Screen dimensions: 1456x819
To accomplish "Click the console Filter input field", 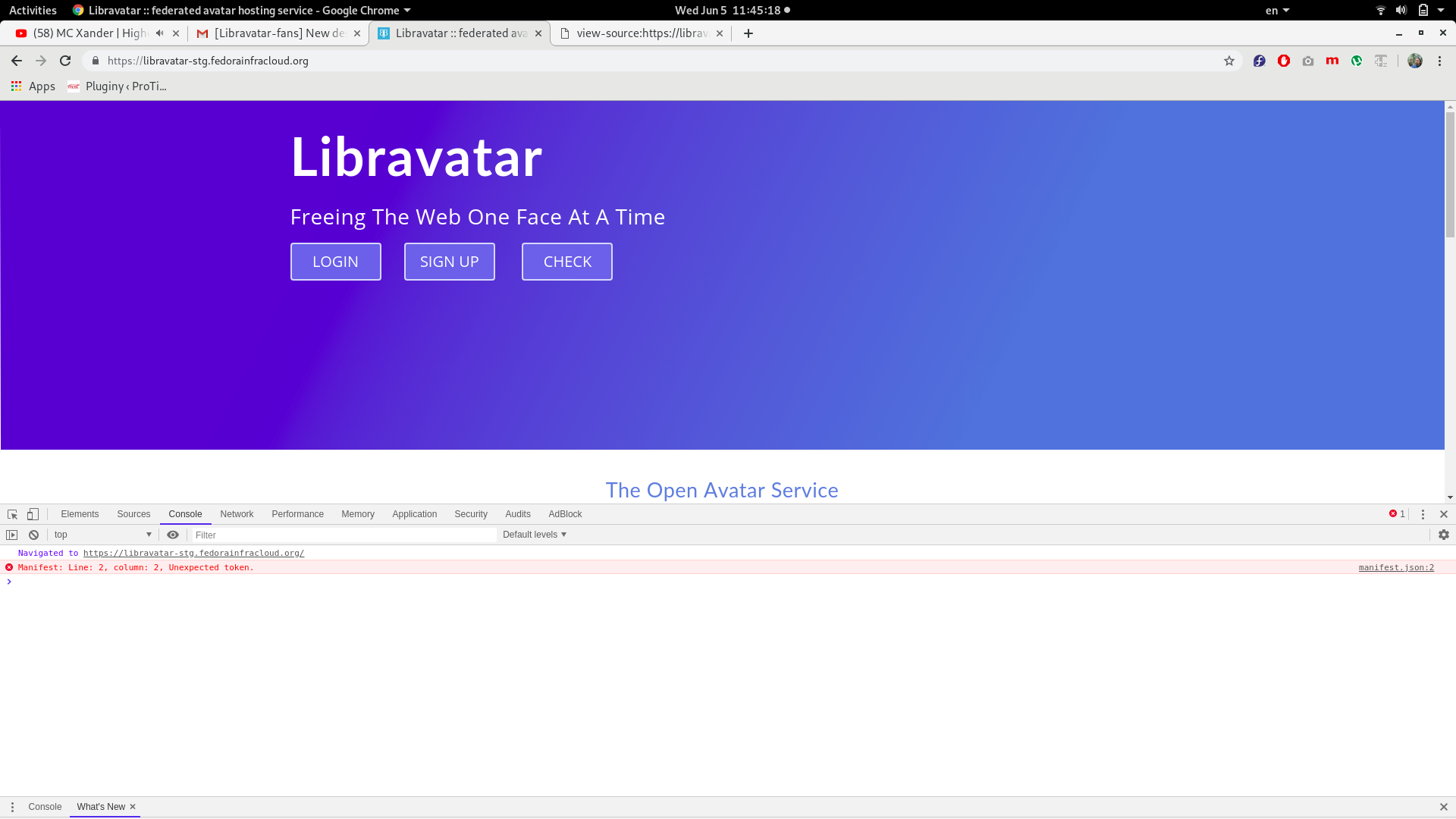I will tap(341, 535).
